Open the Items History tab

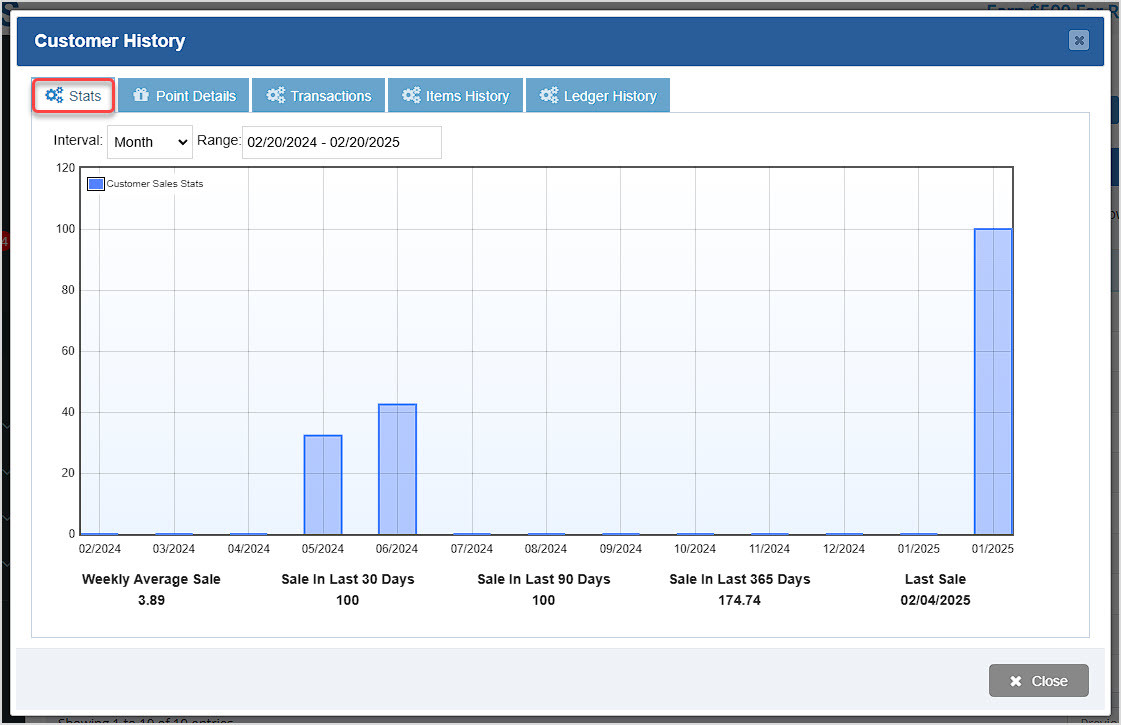[x=455, y=95]
